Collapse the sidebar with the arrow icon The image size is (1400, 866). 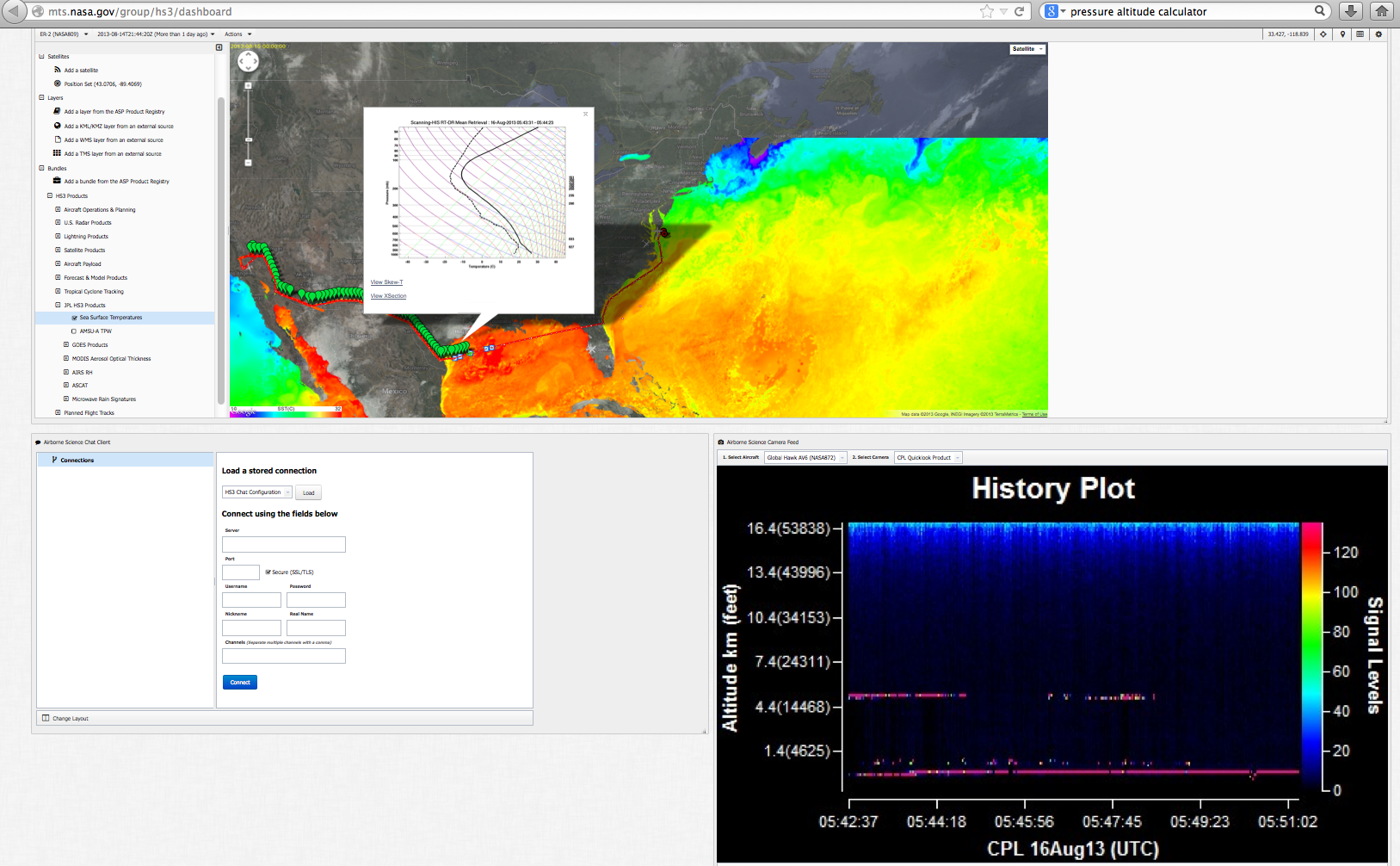tap(219, 47)
